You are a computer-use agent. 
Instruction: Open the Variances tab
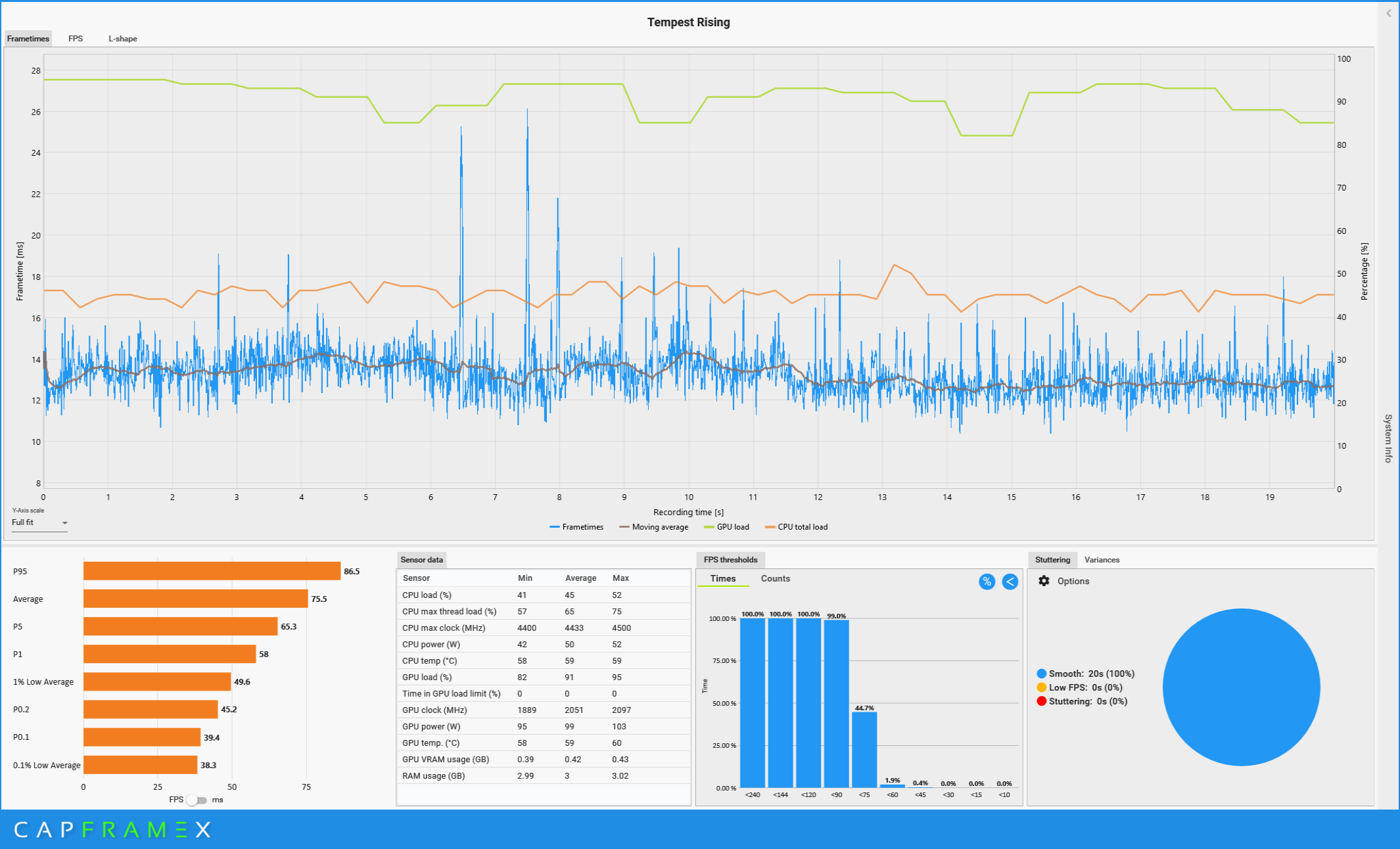1102,559
